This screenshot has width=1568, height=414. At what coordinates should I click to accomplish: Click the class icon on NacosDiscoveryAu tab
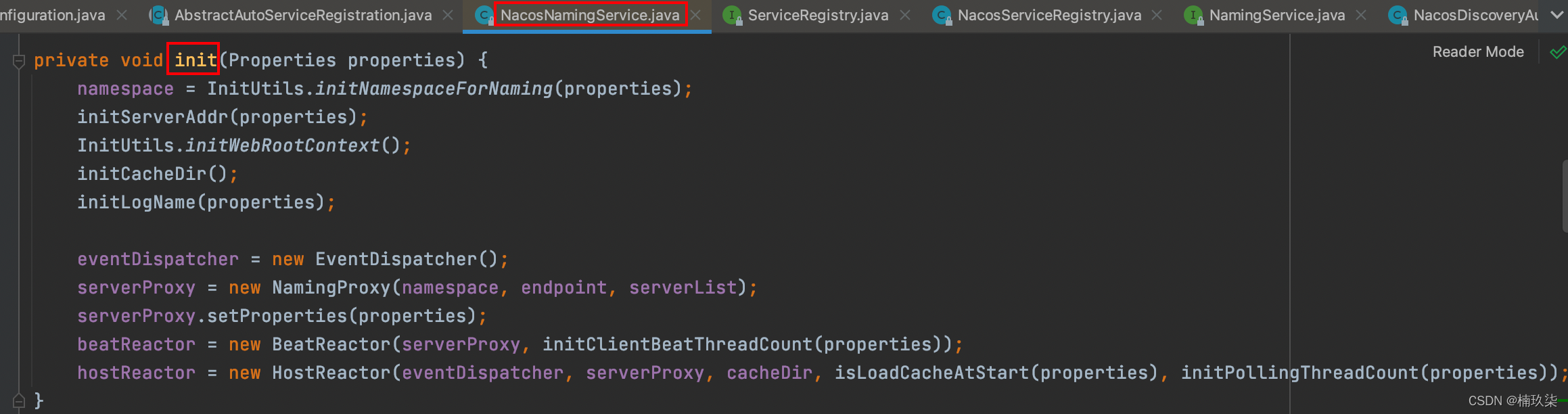(1398, 15)
